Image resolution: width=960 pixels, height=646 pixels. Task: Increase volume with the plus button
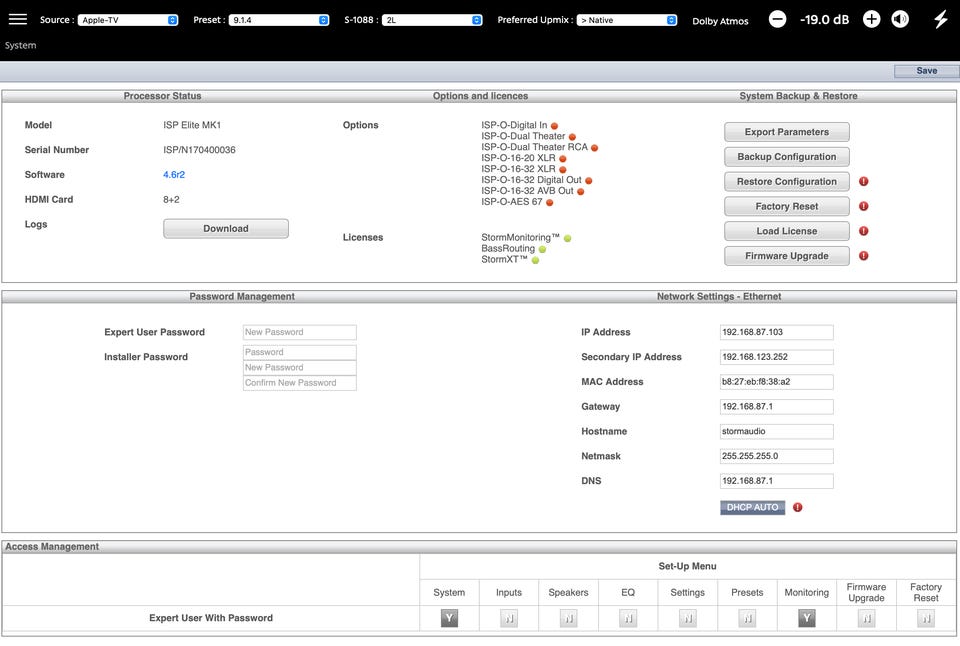871,19
